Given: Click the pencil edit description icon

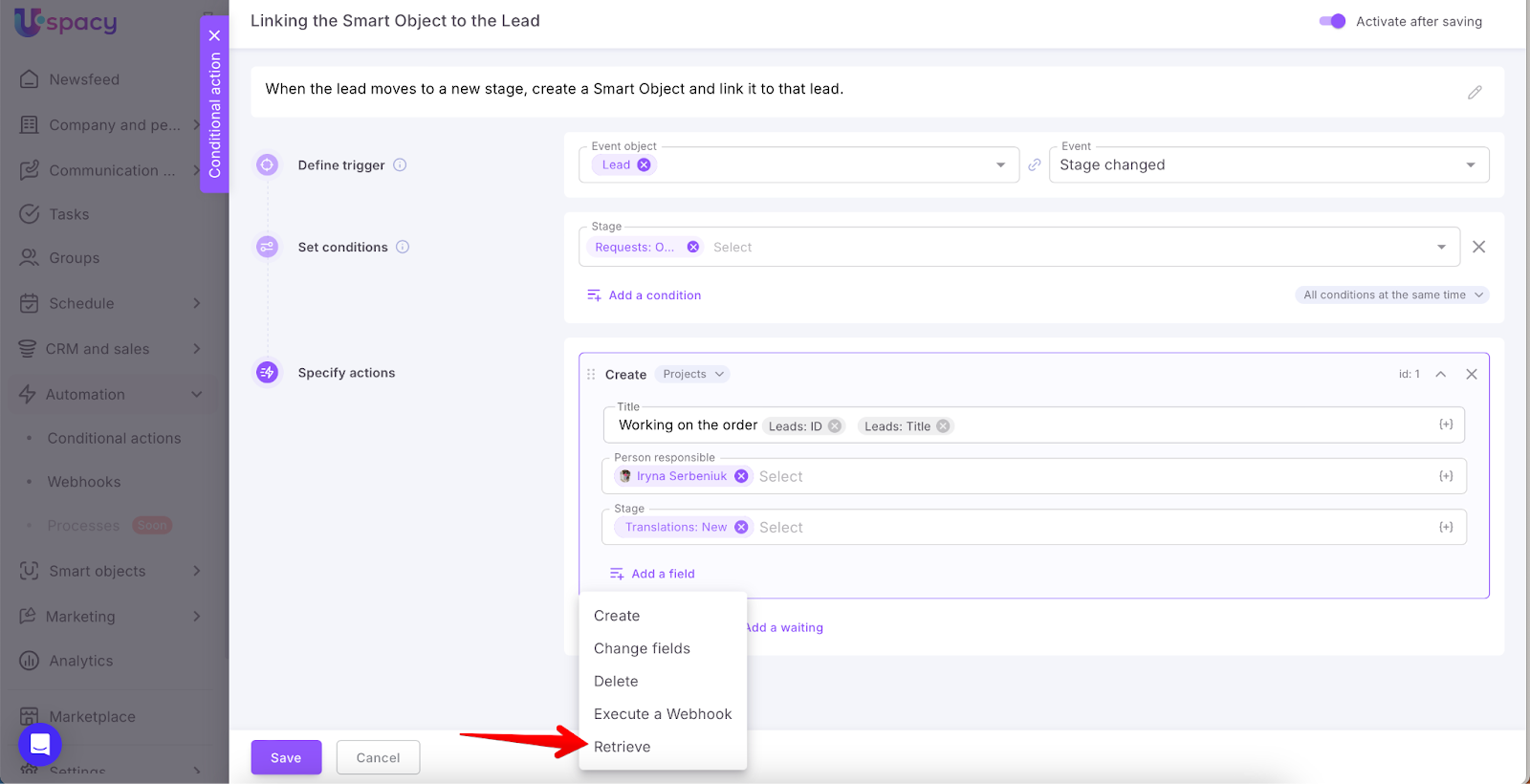Looking at the screenshot, I should [x=1475, y=92].
